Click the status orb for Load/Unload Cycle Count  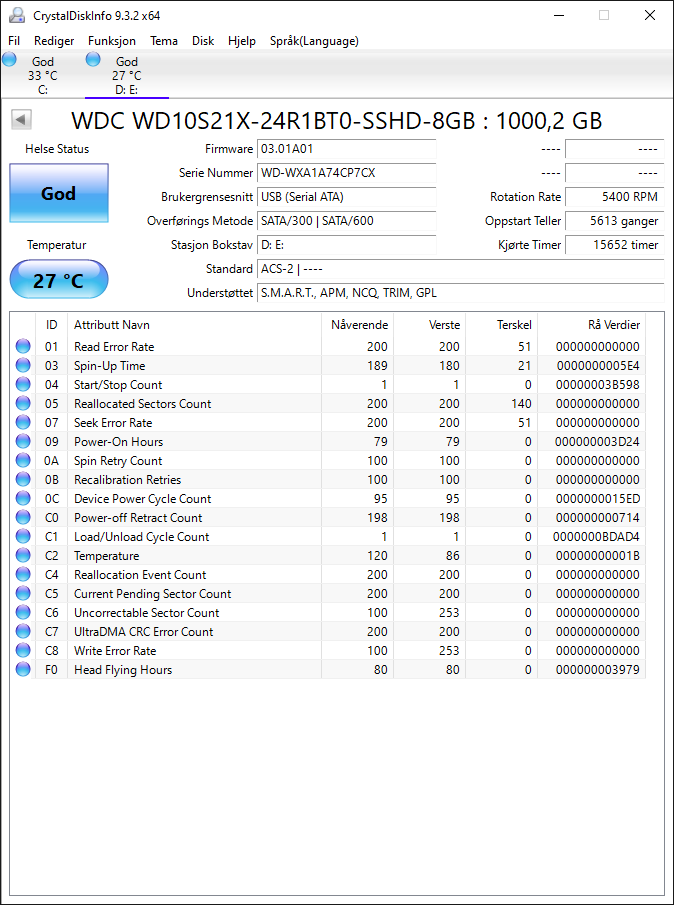point(23,537)
